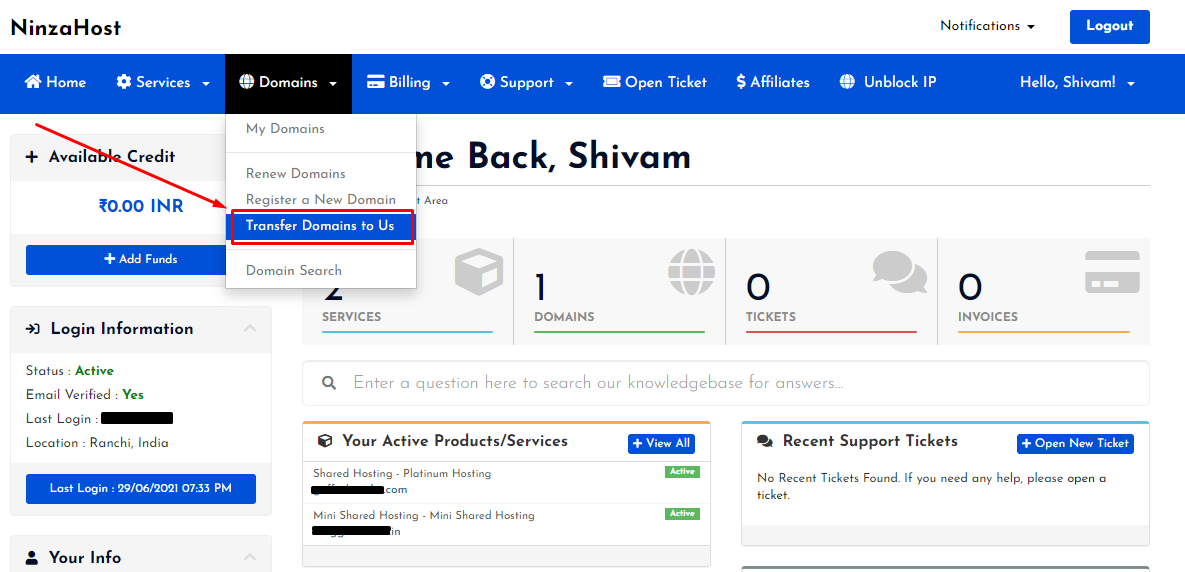This screenshot has height=572, width=1185.
Task: Open the Notifications dropdown
Action: coord(987,26)
